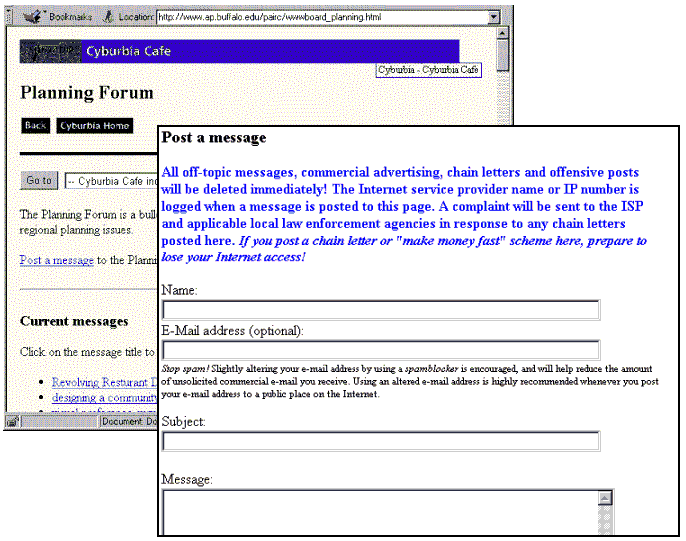
Task: Go to Cyburbia Home button
Action: pos(94,126)
